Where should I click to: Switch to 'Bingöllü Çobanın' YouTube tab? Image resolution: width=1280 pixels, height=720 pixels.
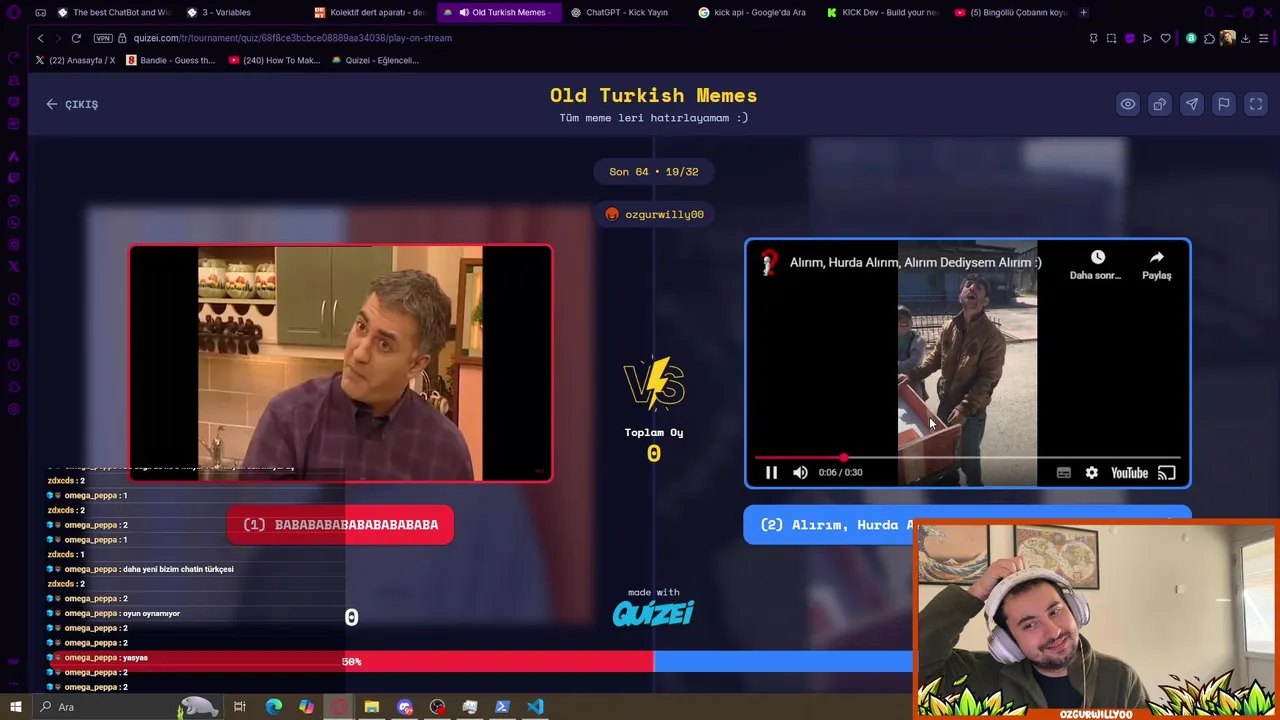(1010, 12)
